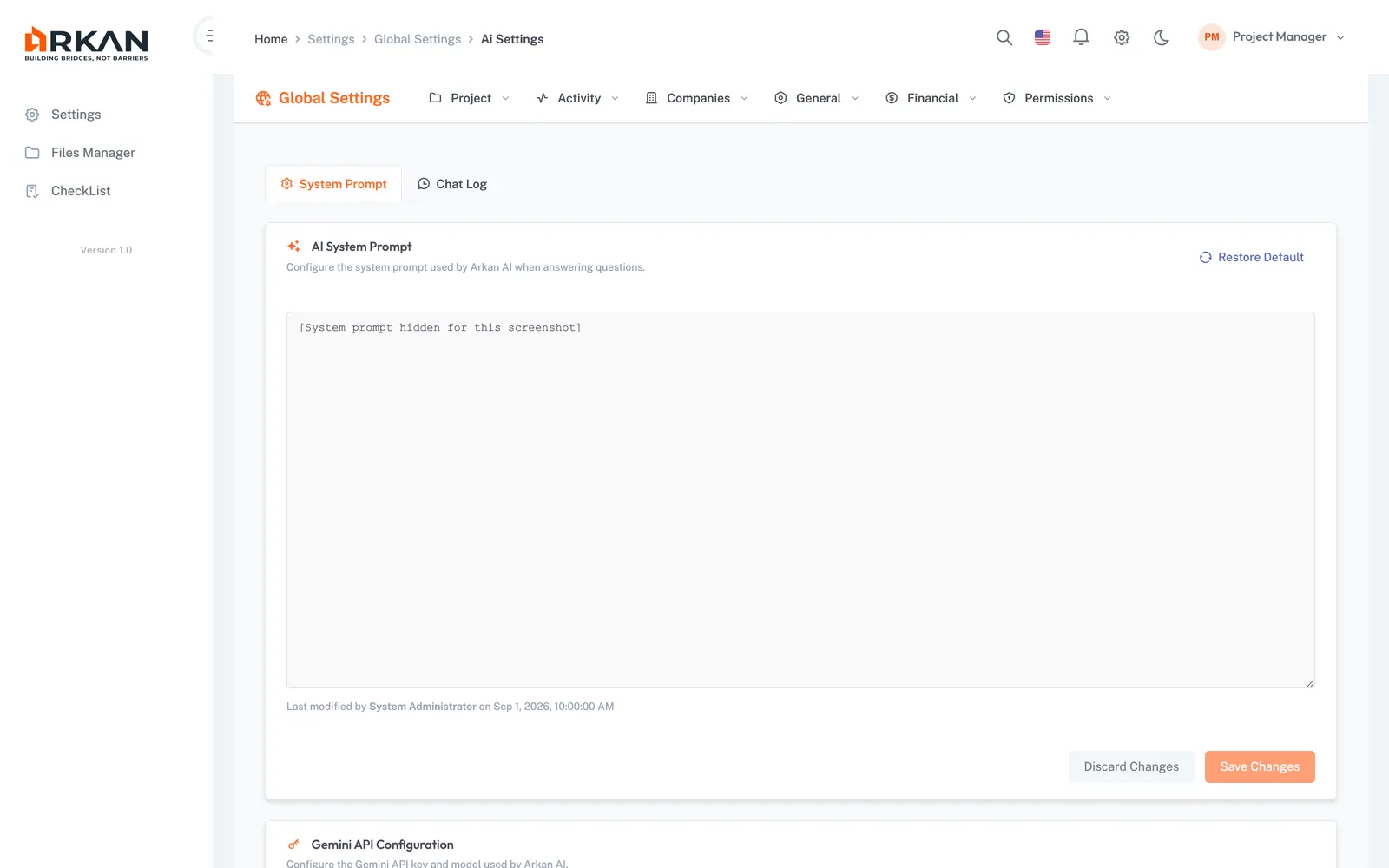Click the Files Manager folder icon
The height and width of the screenshot is (868, 1389).
pos(32,153)
